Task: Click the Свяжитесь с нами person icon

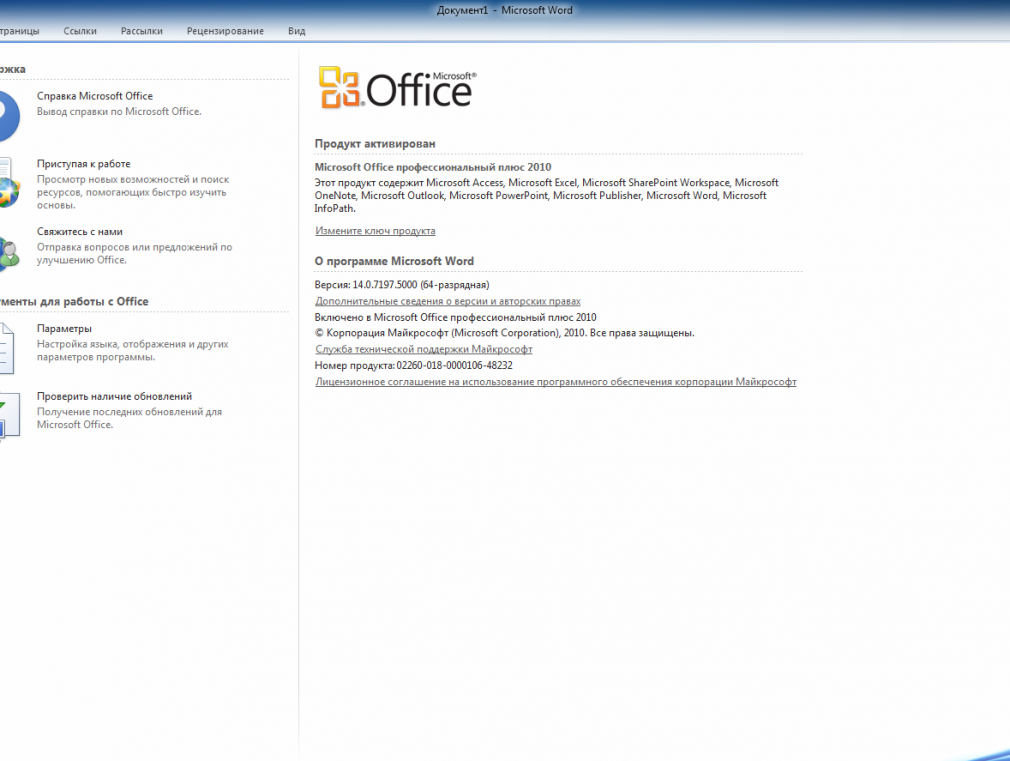Action: [x=9, y=252]
